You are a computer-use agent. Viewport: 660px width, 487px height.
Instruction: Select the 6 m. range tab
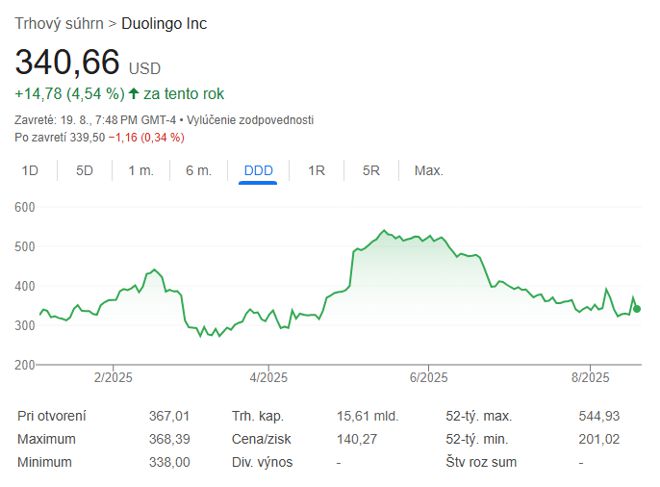coord(199,170)
